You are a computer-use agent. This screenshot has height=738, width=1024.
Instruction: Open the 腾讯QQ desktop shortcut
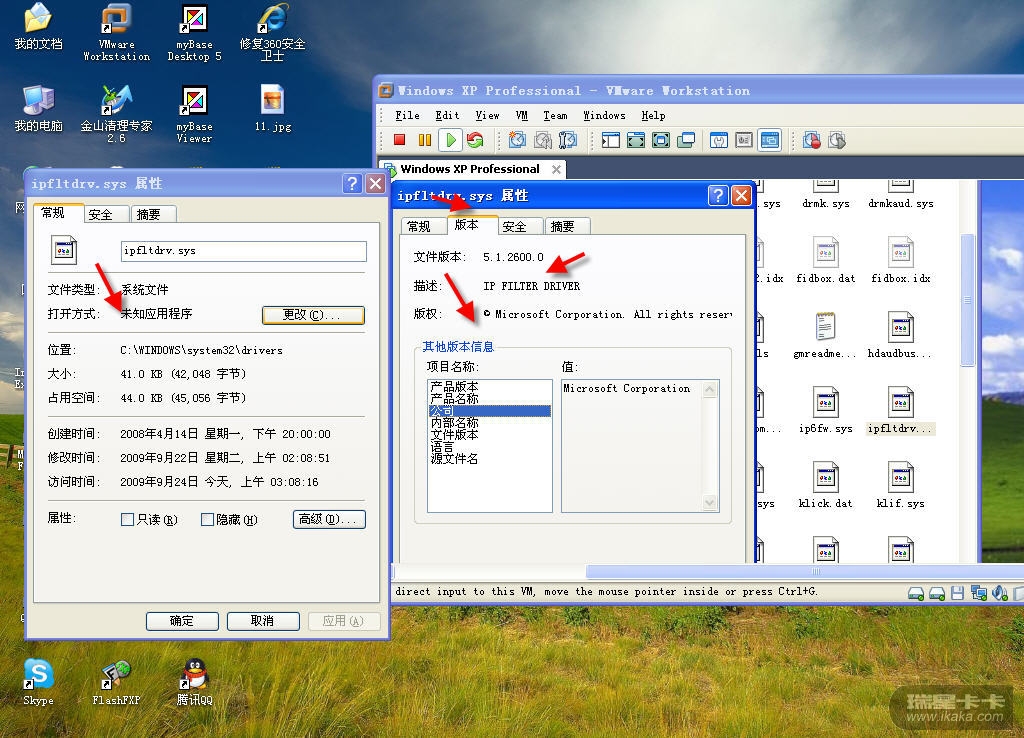195,682
